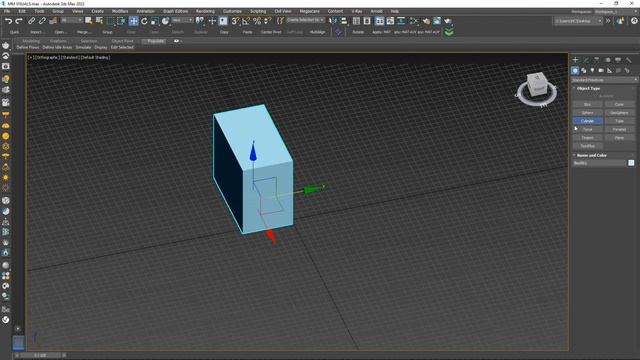Viewport: 640px width, 360px height.
Task: Open the Modify command panel tab
Action: click(x=586, y=60)
